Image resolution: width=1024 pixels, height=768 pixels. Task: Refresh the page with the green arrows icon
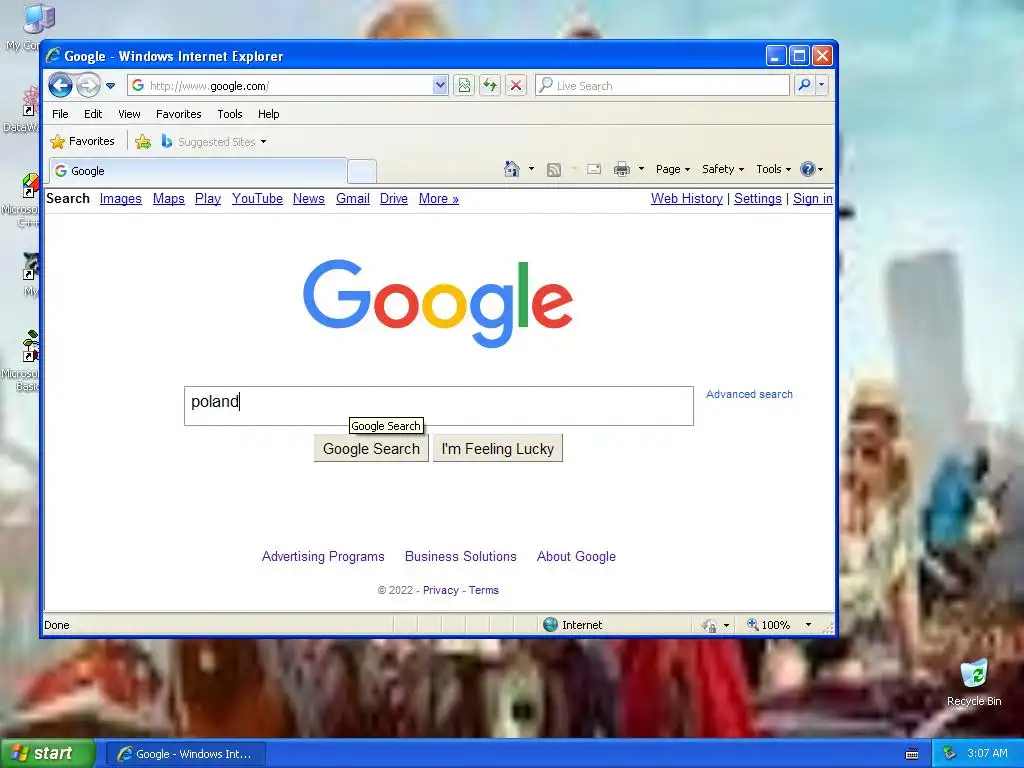(x=490, y=86)
